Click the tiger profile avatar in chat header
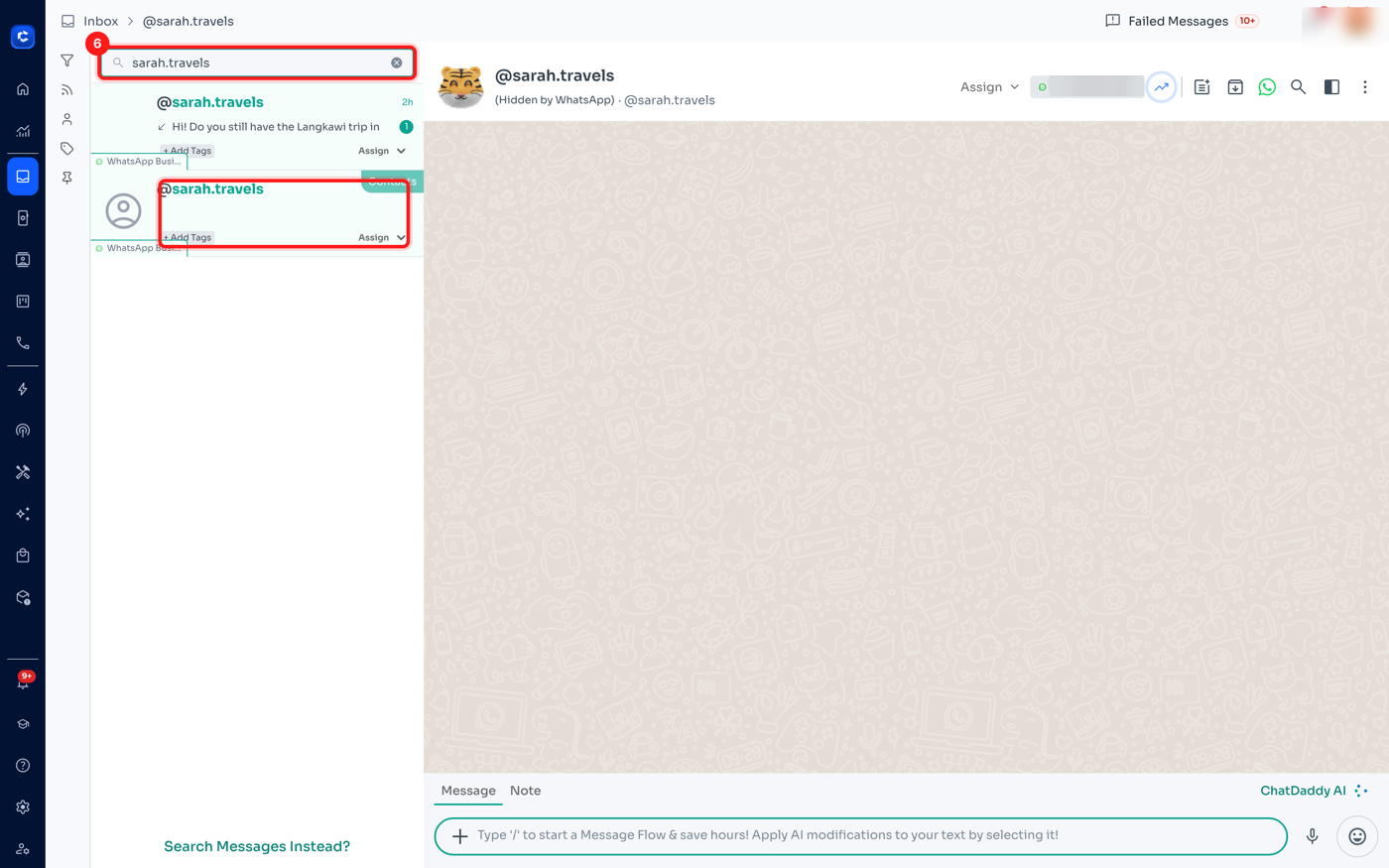The image size is (1389, 868). (x=460, y=87)
